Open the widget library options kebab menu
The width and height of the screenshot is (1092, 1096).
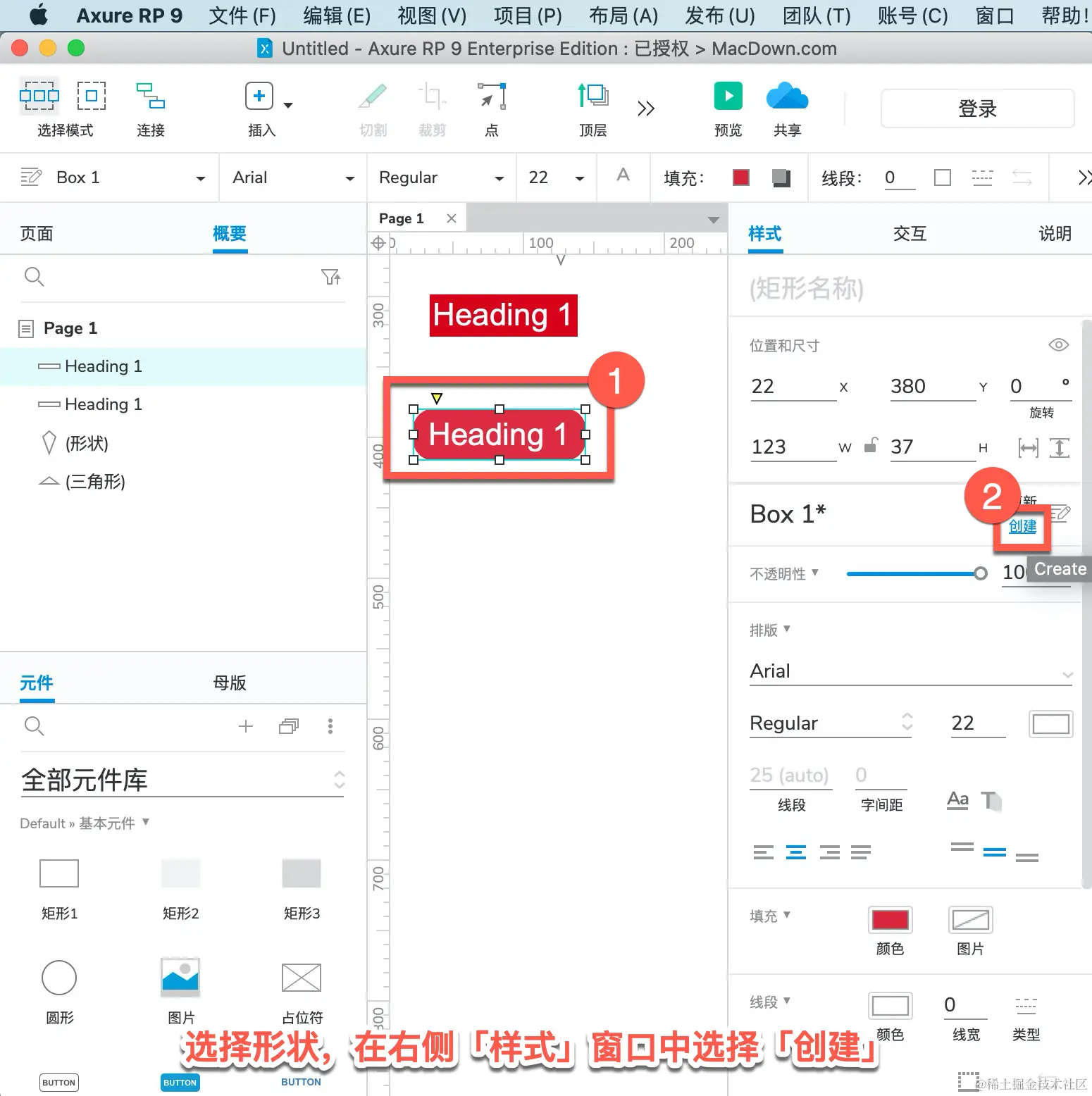click(x=330, y=726)
